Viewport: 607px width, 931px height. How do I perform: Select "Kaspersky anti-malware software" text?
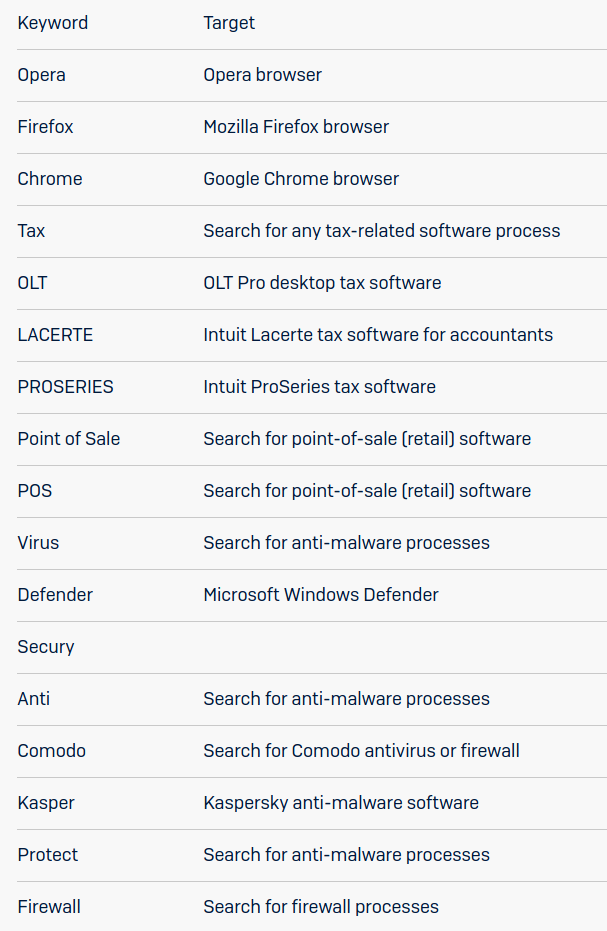pos(341,803)
